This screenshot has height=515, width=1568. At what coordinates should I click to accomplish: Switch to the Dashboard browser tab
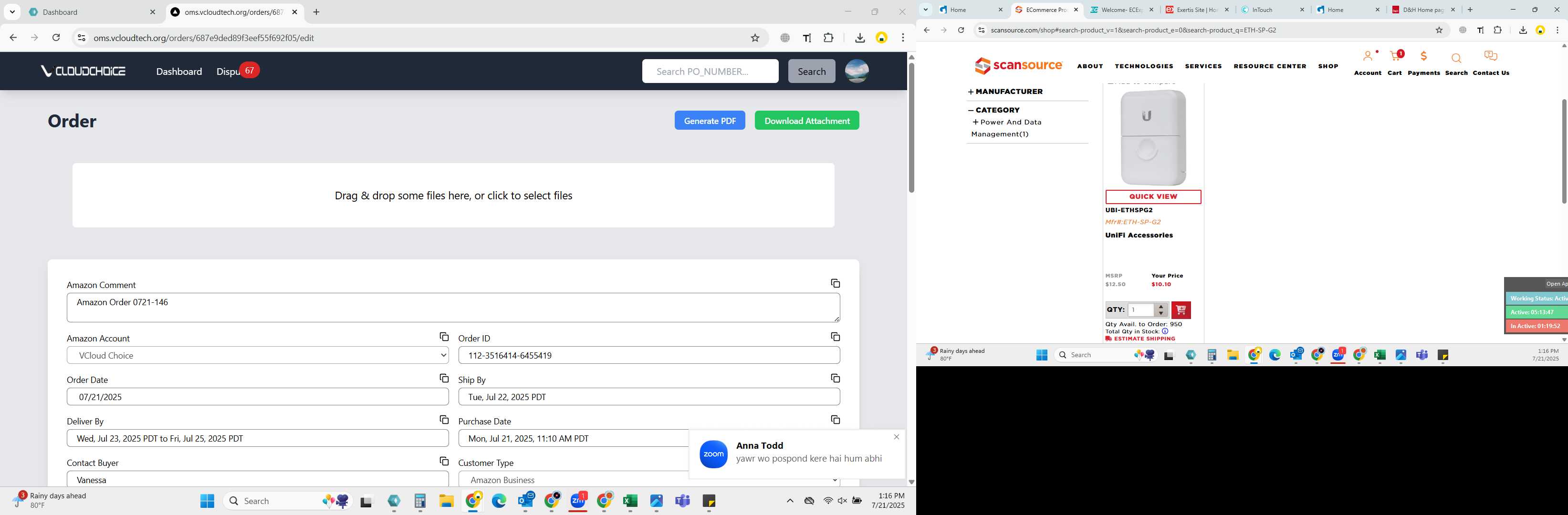91,12
